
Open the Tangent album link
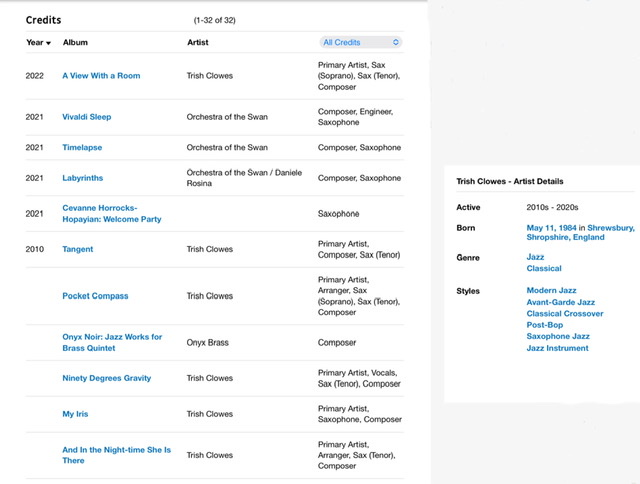78,249
